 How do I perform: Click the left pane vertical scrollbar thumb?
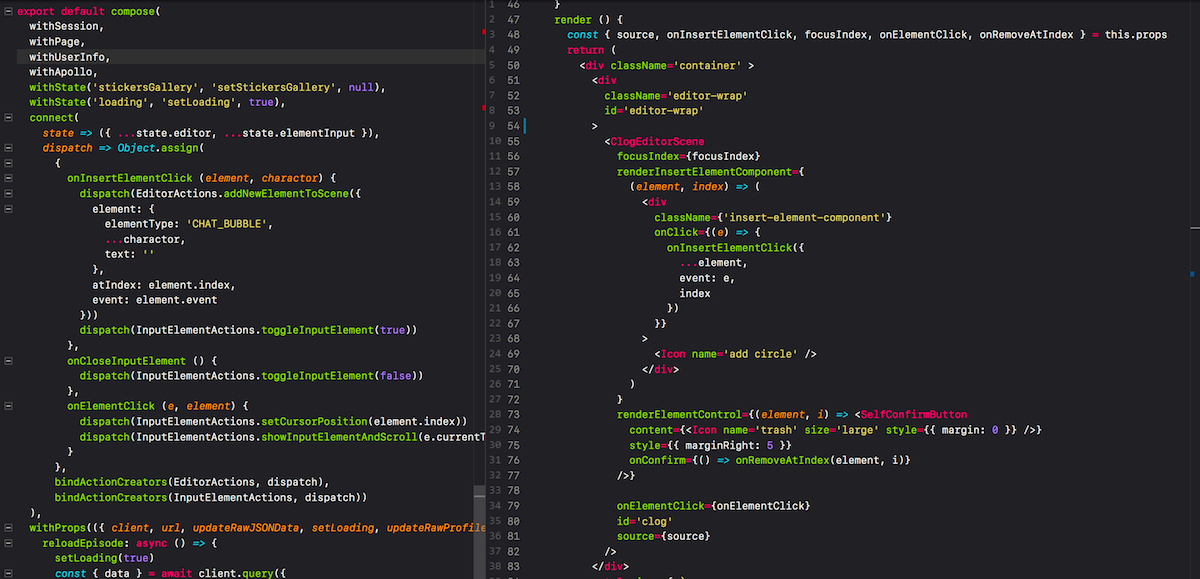[x=477, y=533]
